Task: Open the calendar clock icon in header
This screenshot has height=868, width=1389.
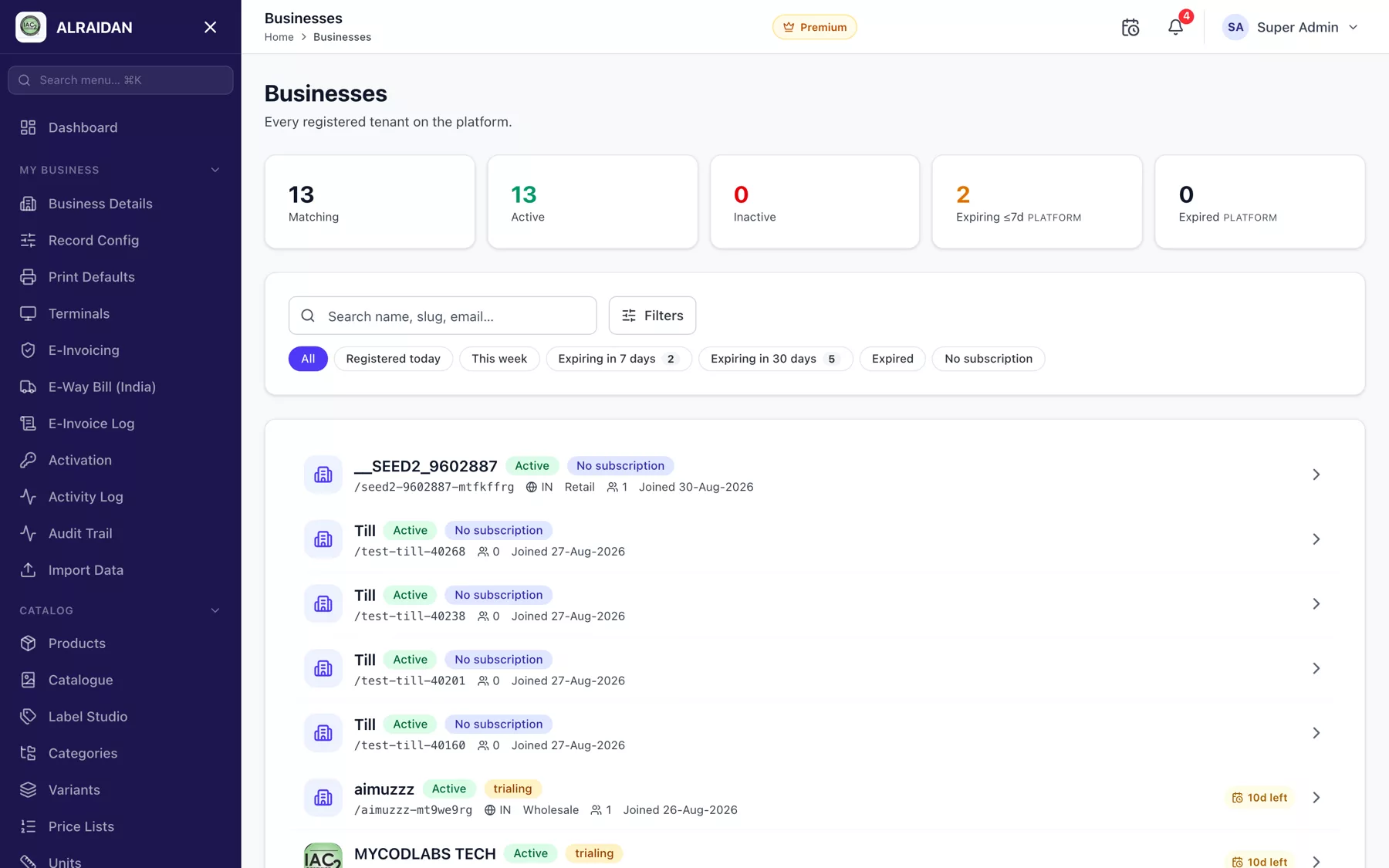Action: pos(1130,27)
